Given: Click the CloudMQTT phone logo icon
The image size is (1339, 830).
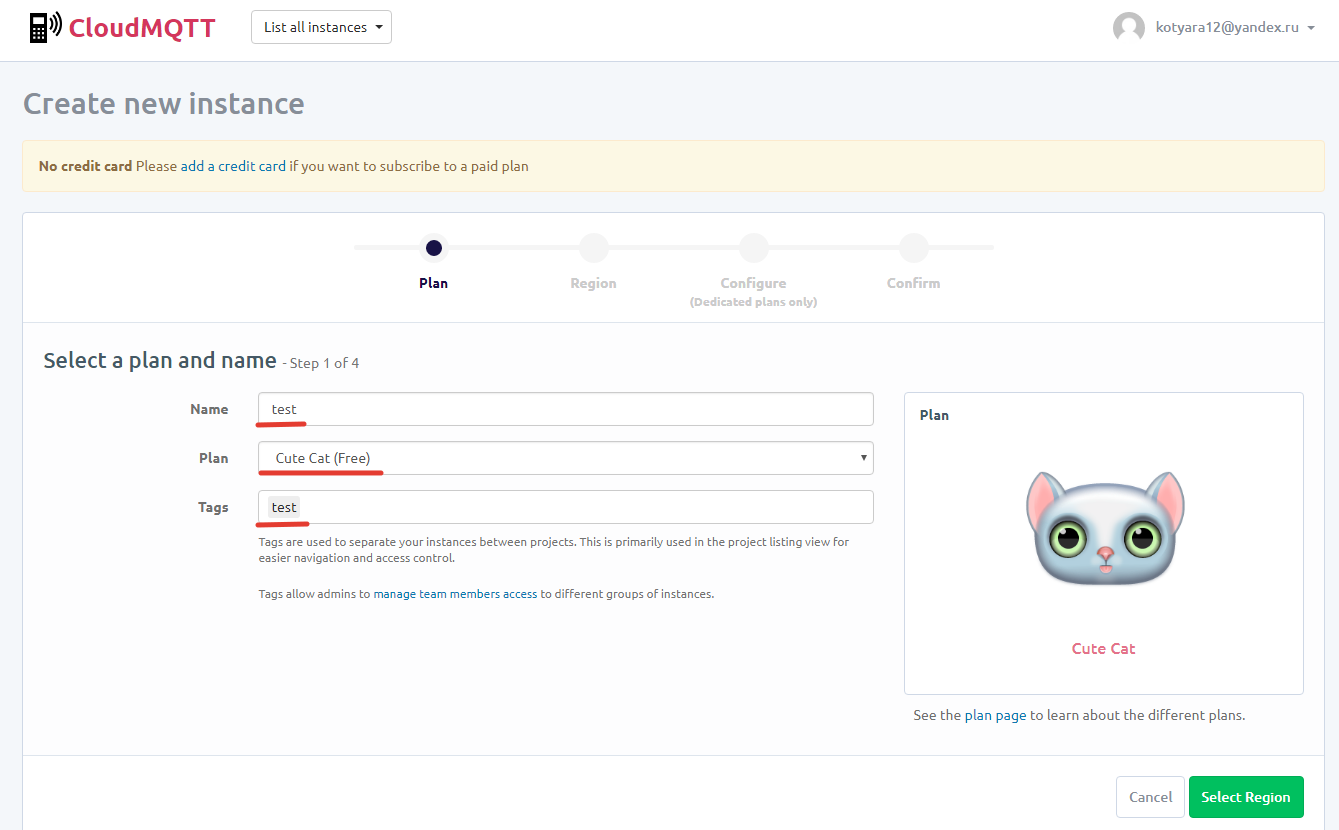Looking at the screenshot, I should point(44,27).
